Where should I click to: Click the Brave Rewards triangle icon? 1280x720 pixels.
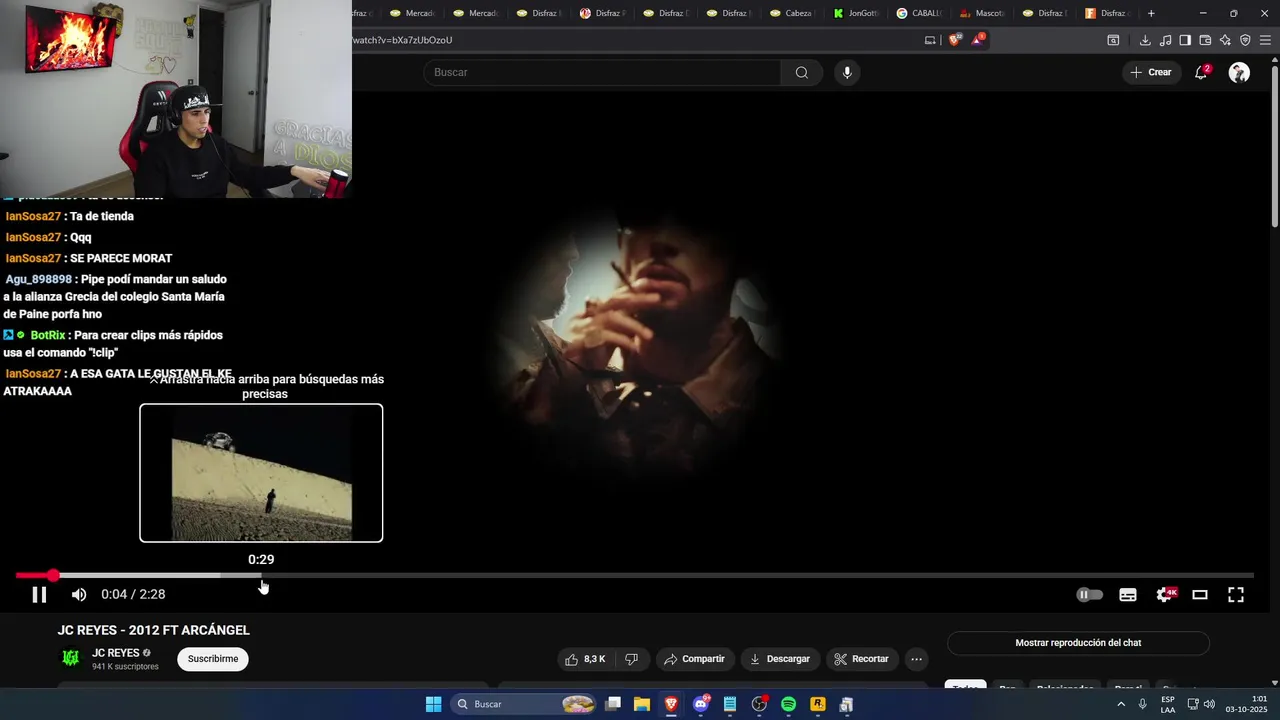pos(978,40)
